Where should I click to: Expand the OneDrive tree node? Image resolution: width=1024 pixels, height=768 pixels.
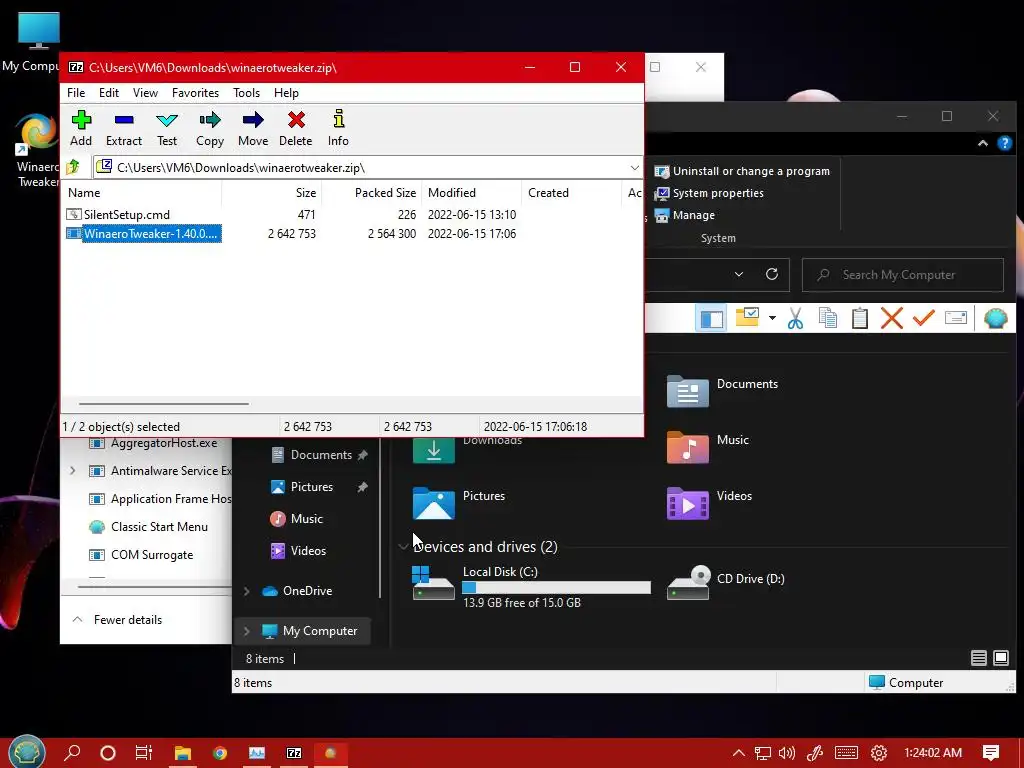pyautogui.click(x=246, y=591)
